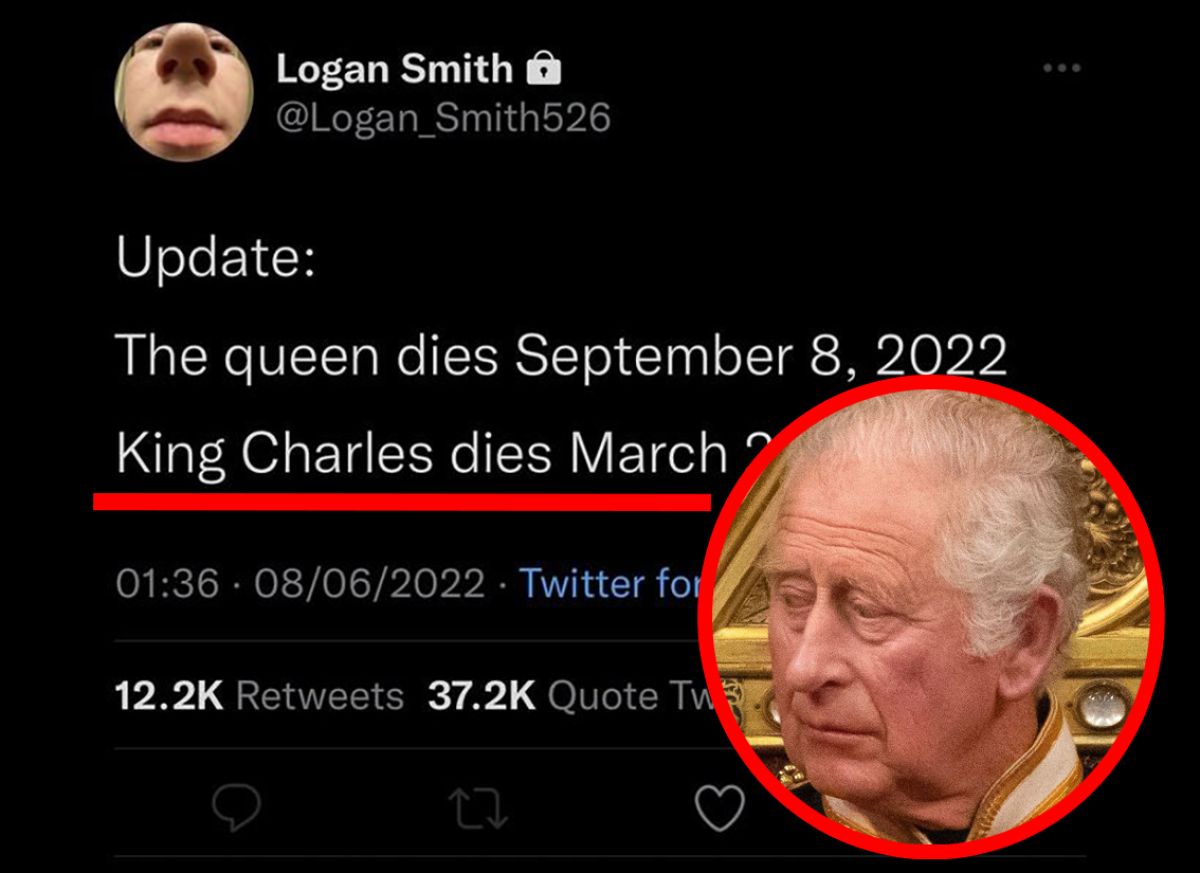Screen dimensions: 1200x873
Task: Open Logan Smith's profile avatar
Action: (x=184, y=92)
